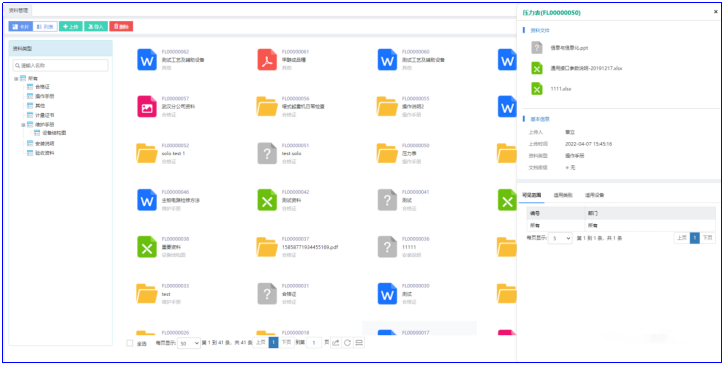Image resolution: width=725 pixels, height=365 pixels.
Task: Click the 'test solo' item name
Action: tap(291, 154)
